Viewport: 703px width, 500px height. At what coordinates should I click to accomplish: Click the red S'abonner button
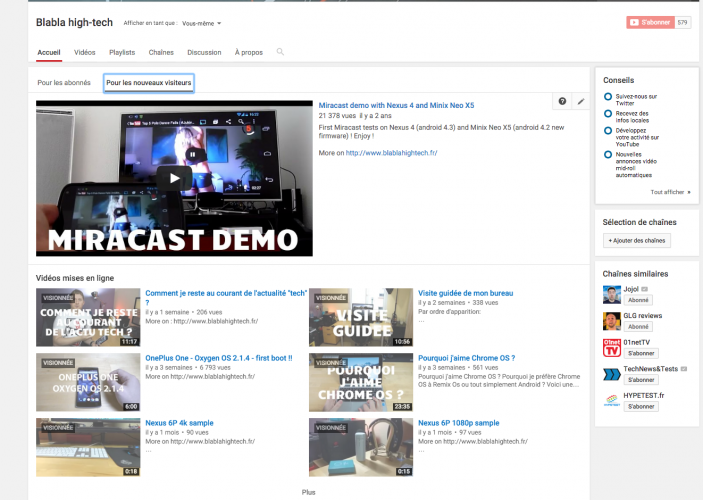pyautogui.click(x=651, y=22)
